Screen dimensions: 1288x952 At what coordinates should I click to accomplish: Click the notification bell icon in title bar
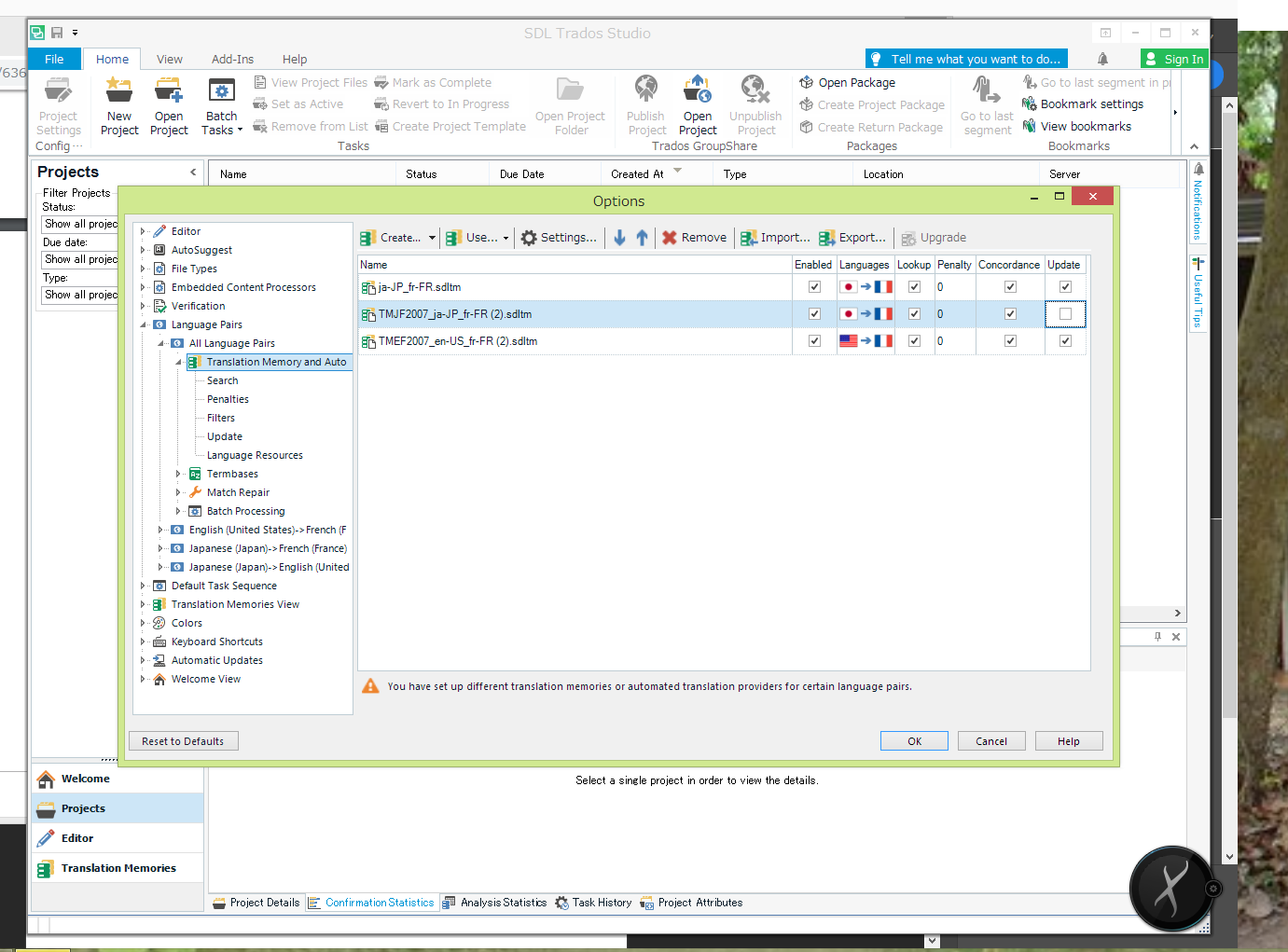tap(1102, 59)
